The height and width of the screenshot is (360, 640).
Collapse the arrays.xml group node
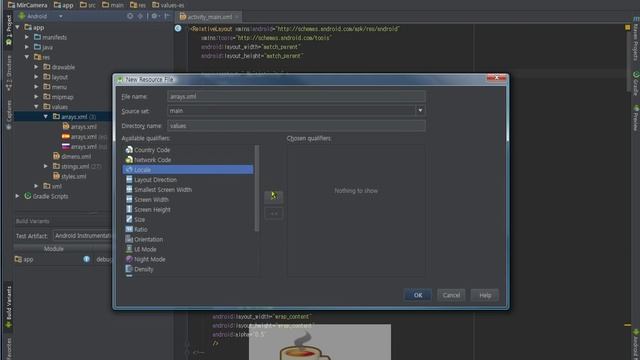(46, 117)
